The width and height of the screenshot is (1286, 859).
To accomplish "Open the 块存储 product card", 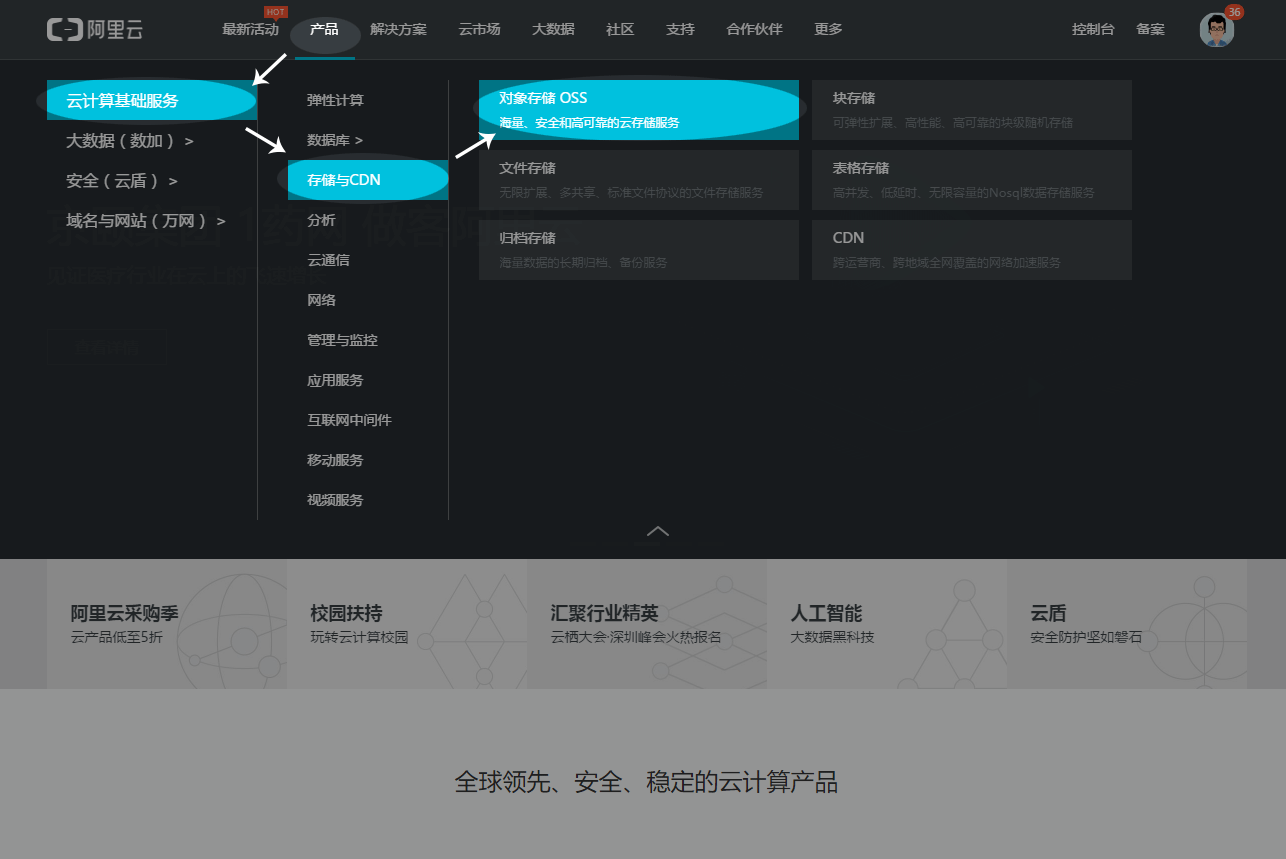I will coord(972,110).
